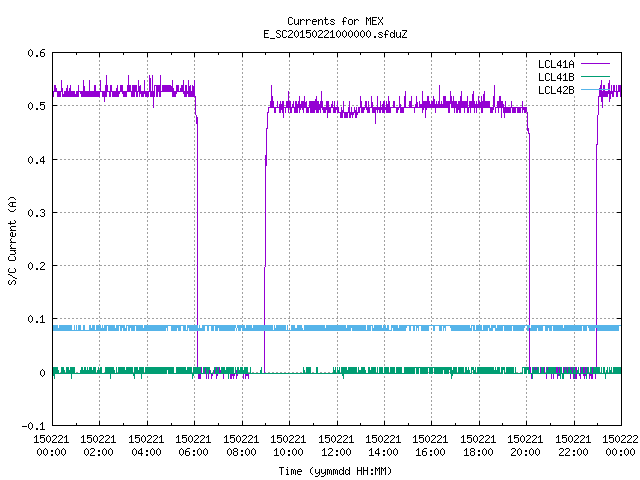Click the LCL41A legend label
Viewport: 640px width, 480px height.
556,64
